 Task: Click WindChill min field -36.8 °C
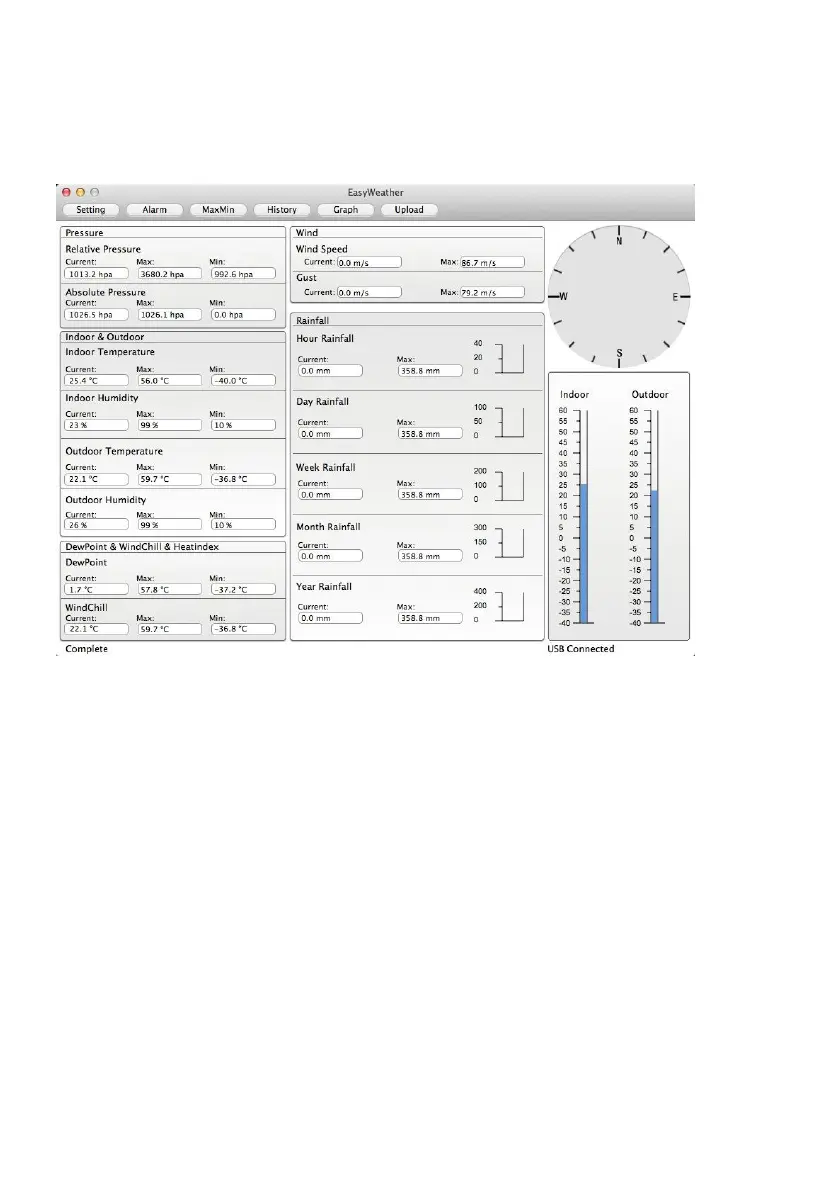[x=243, y=629]
